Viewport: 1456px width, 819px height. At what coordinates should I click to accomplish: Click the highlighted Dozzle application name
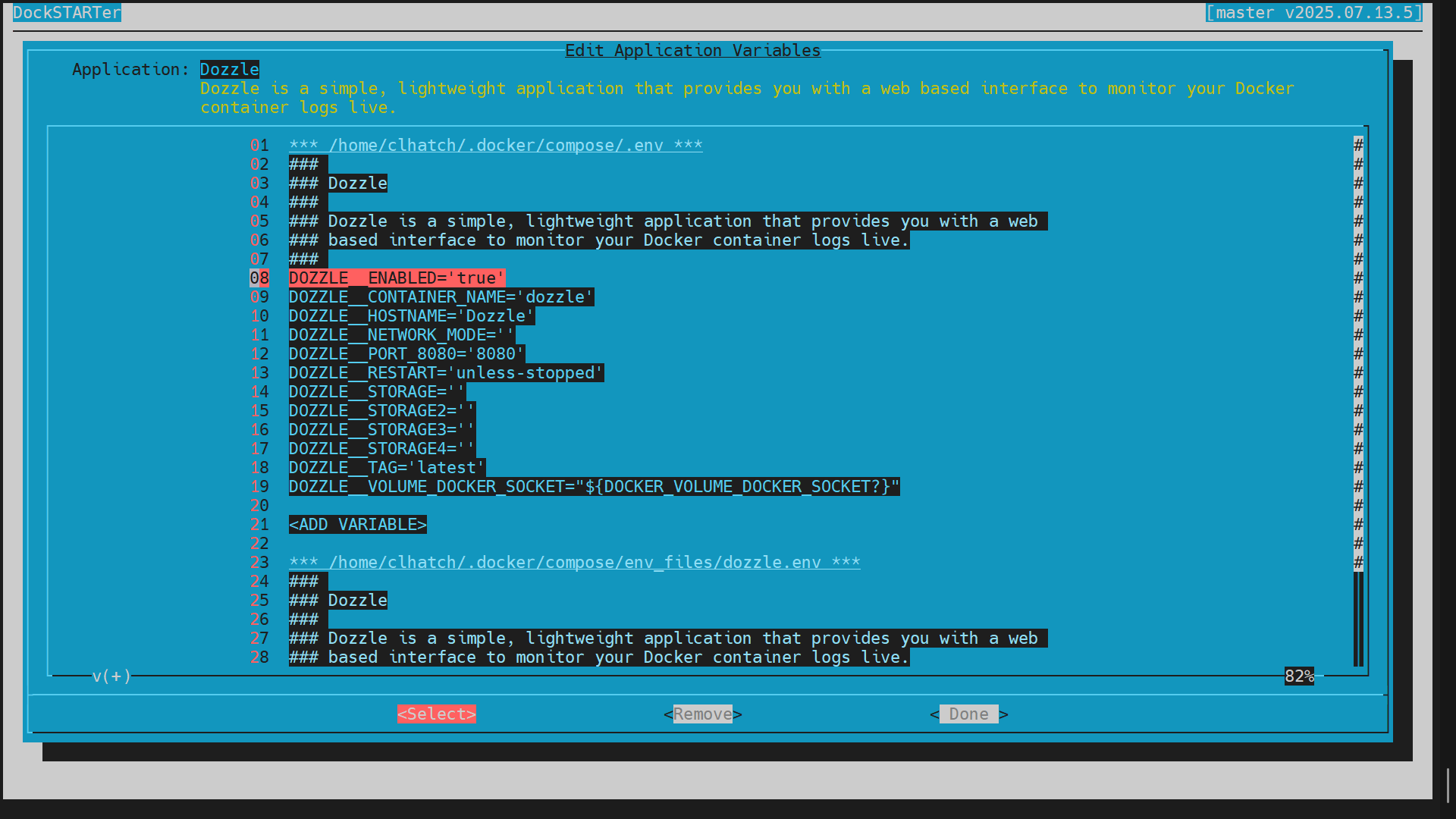[x=230, y=70]
